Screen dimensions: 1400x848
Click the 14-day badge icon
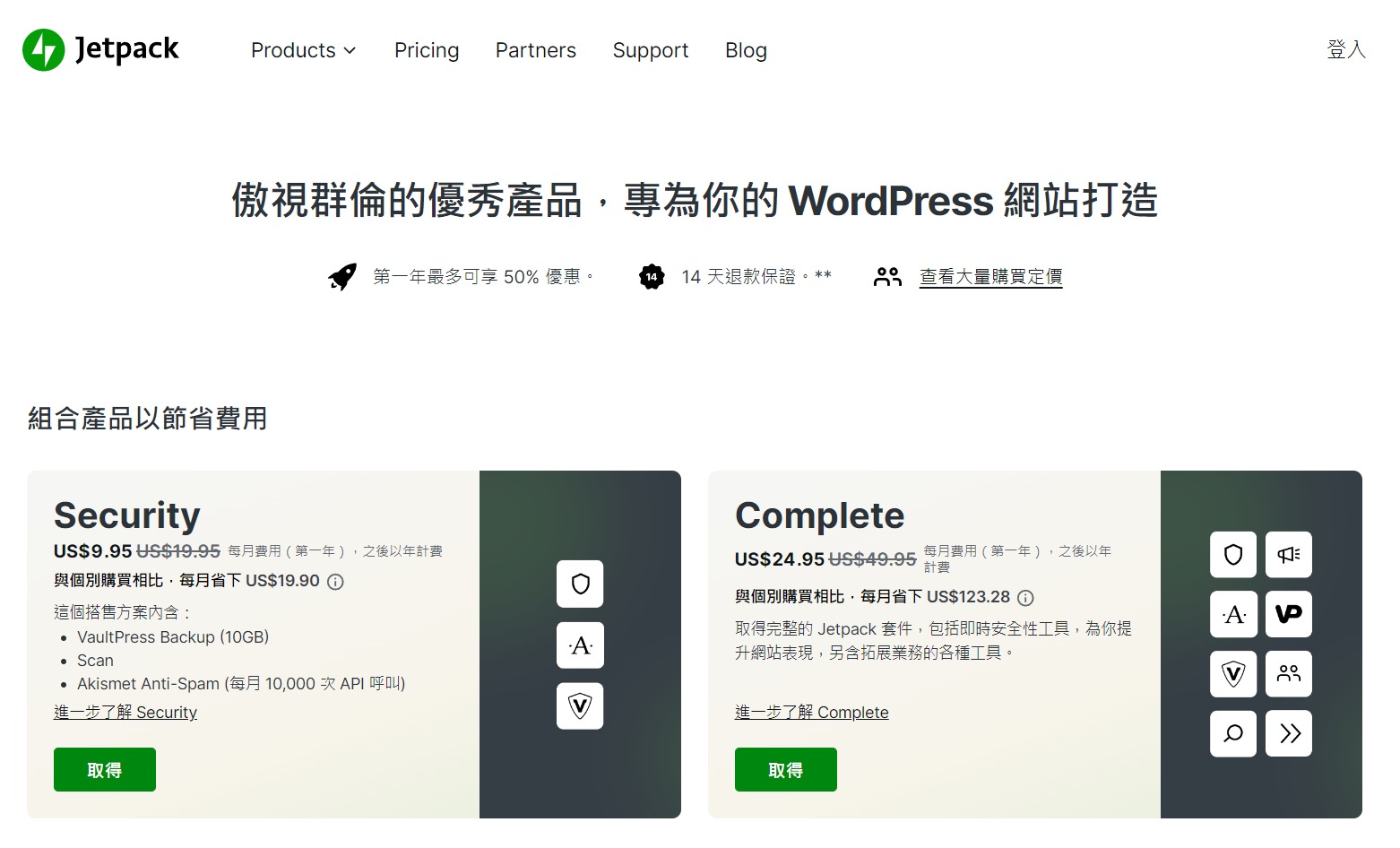651,276
